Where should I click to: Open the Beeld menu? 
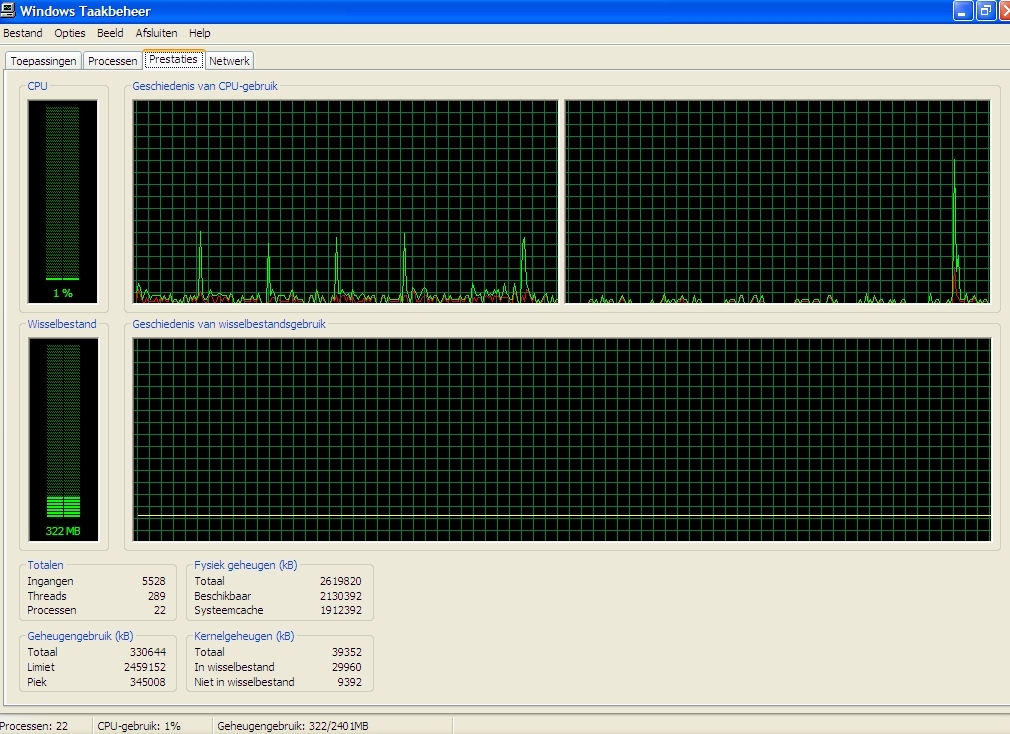[110, 33]
